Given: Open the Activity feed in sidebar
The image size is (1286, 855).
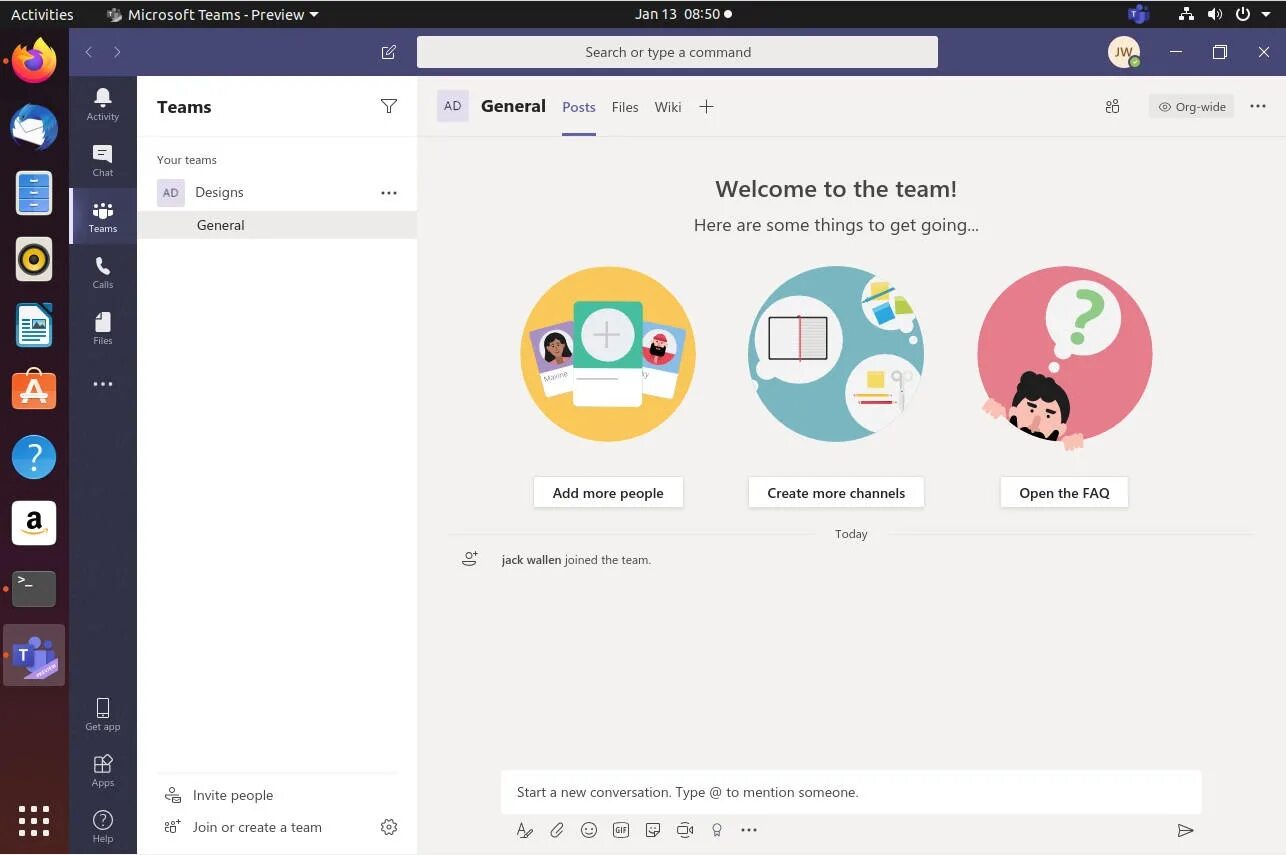Looking at the screenshot, I should click(x=103, y=103).
